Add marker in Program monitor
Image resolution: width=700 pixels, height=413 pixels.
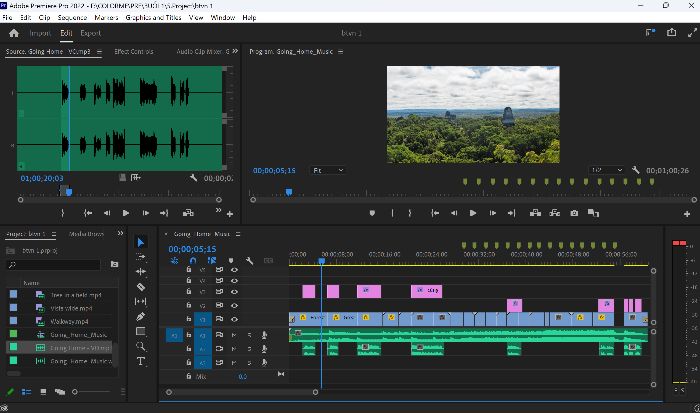(372, 213)
